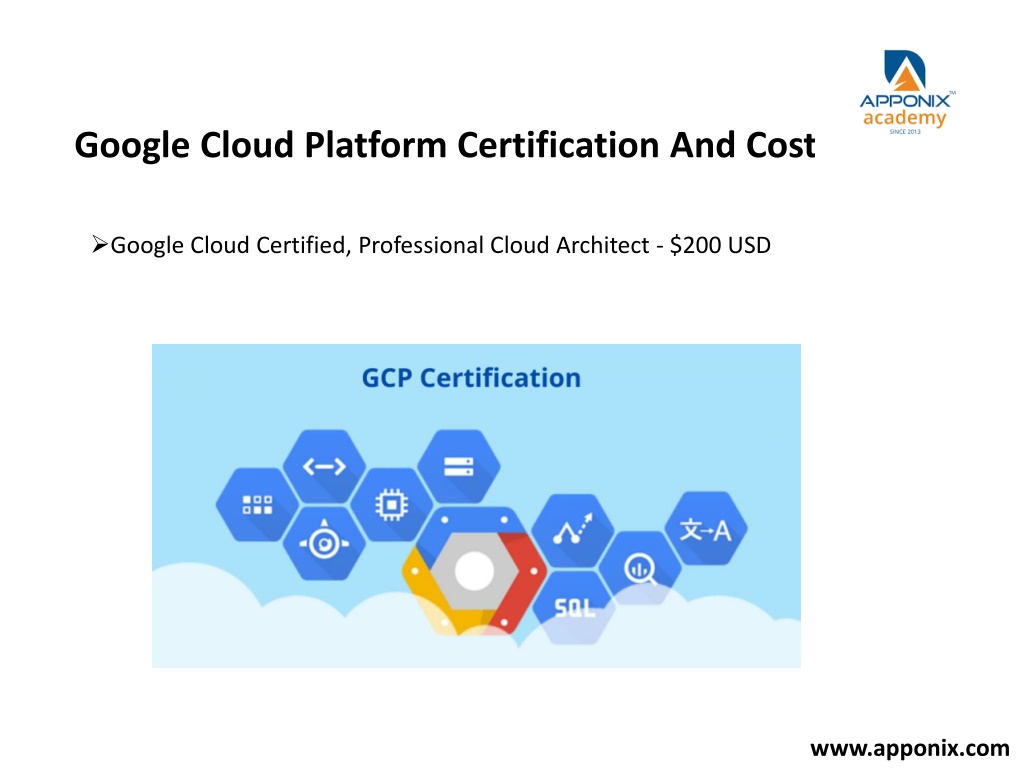Image resolution: width=1024 pixels, height=768 pixels.
Task: Click the 'Professional Cloud Architect - $200 USD' bullet
Action: tap(431, 245)
